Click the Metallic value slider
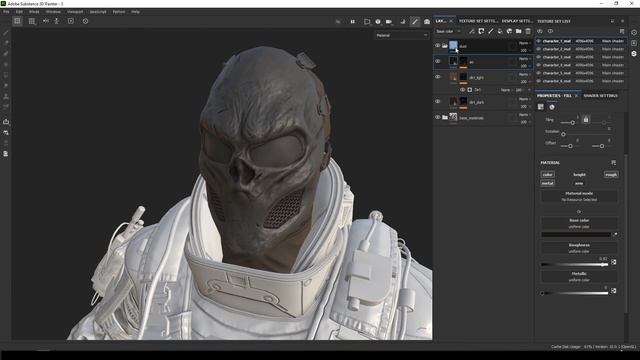The image size is (640, 360). pos(575,293)
